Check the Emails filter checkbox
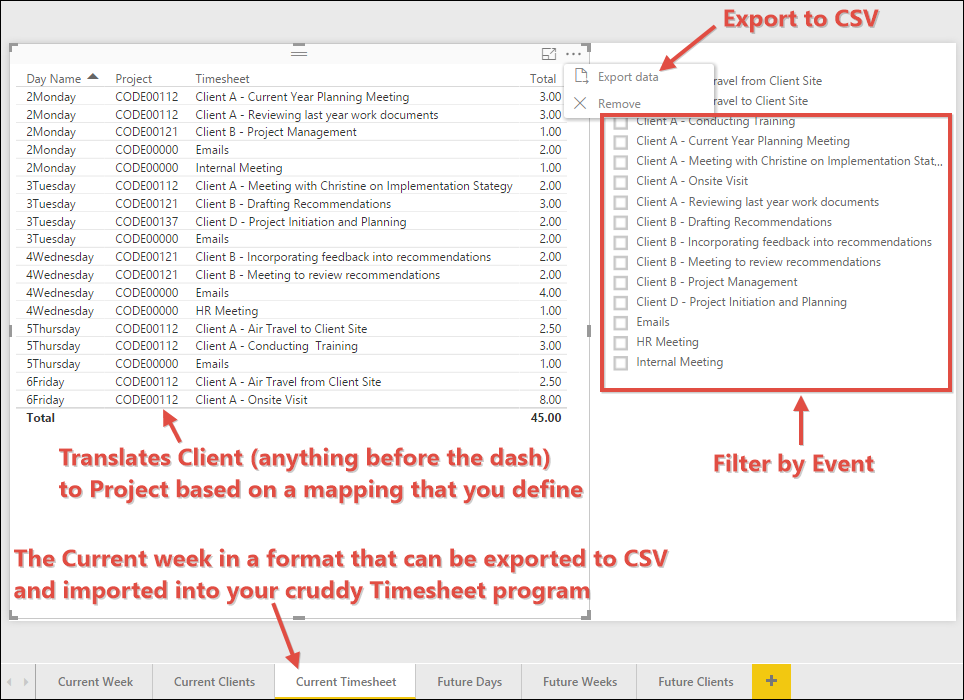964x700 pixels. tap(620, 322)
